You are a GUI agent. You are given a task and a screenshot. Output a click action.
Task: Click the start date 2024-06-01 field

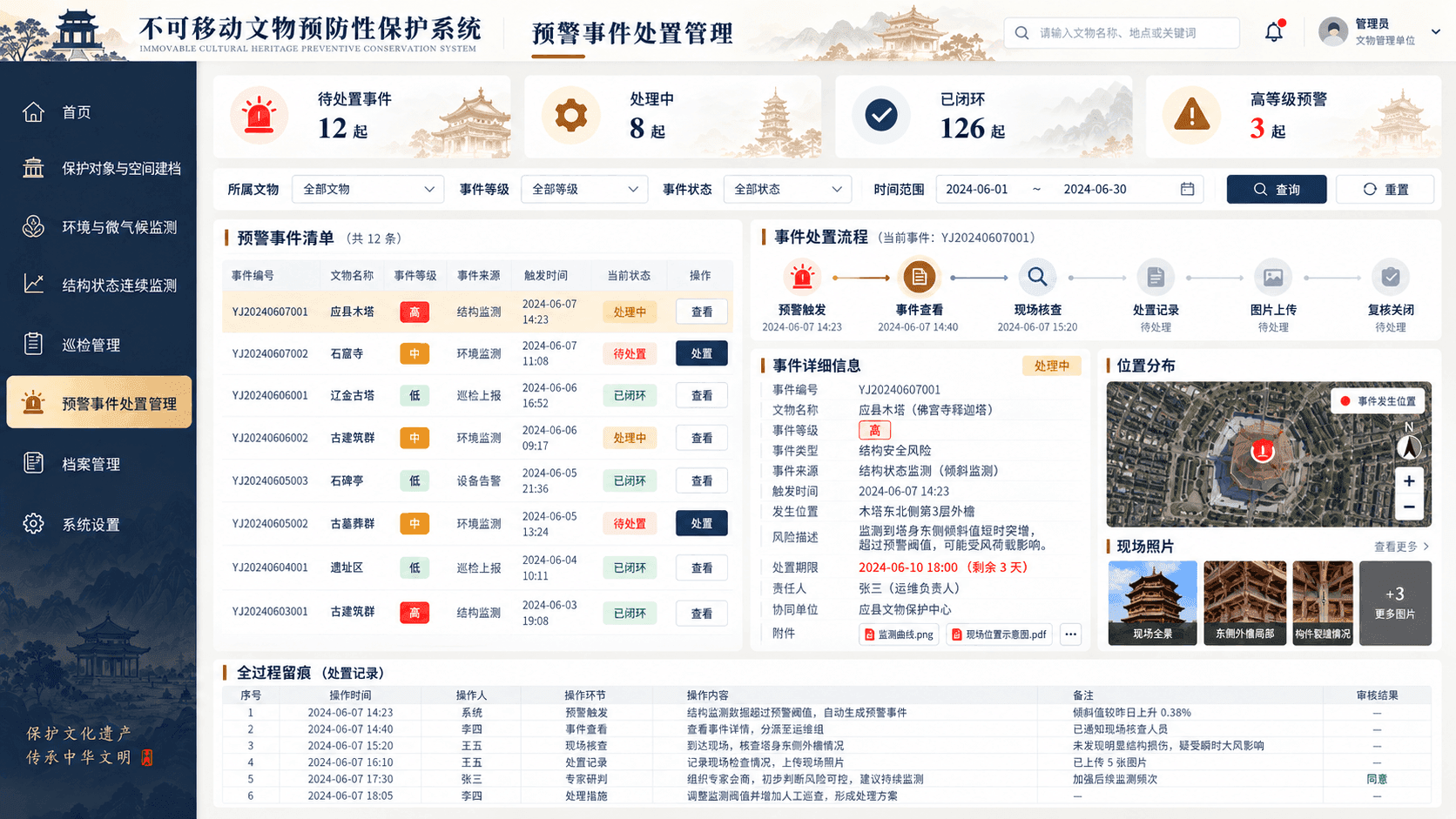pyautogui.click(x=977, y=189)
